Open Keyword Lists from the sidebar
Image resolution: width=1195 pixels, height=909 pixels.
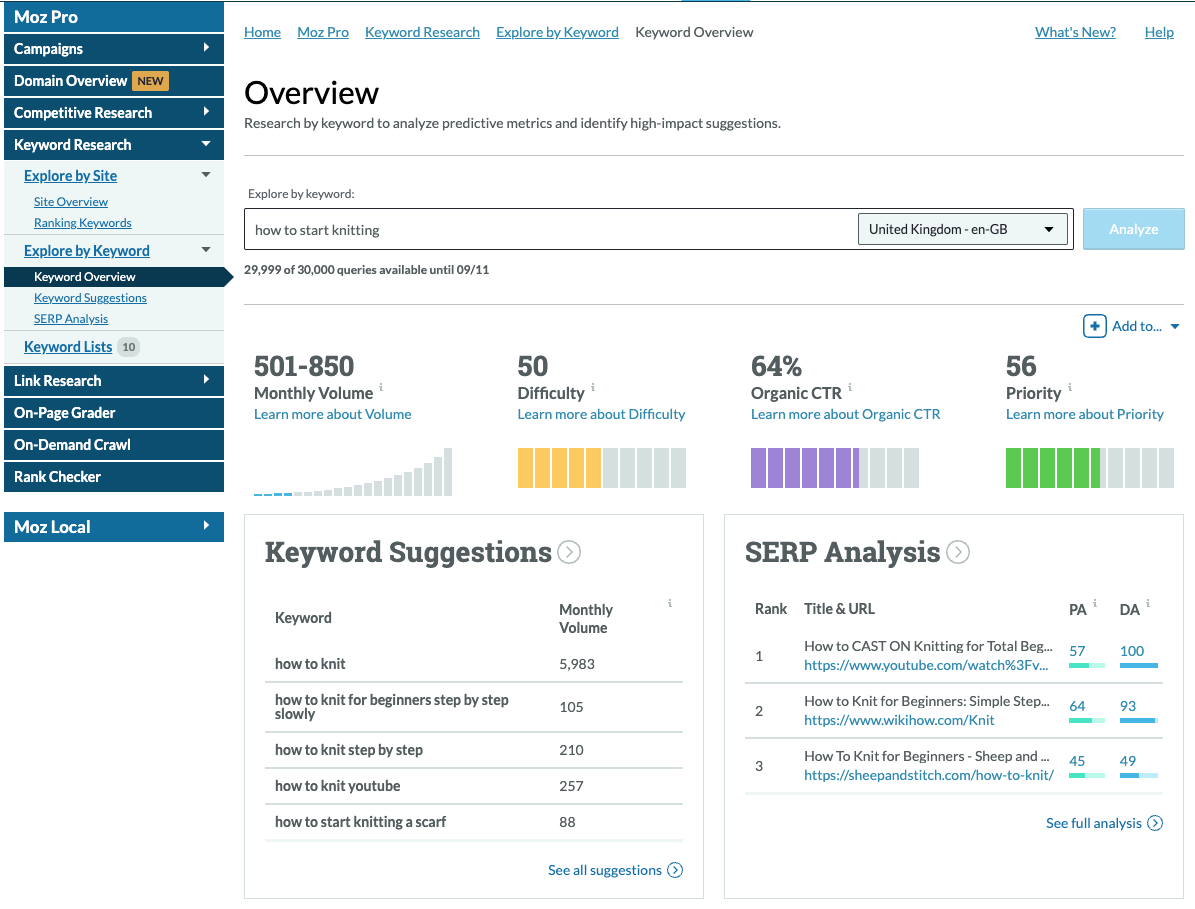tap(70, 346)
